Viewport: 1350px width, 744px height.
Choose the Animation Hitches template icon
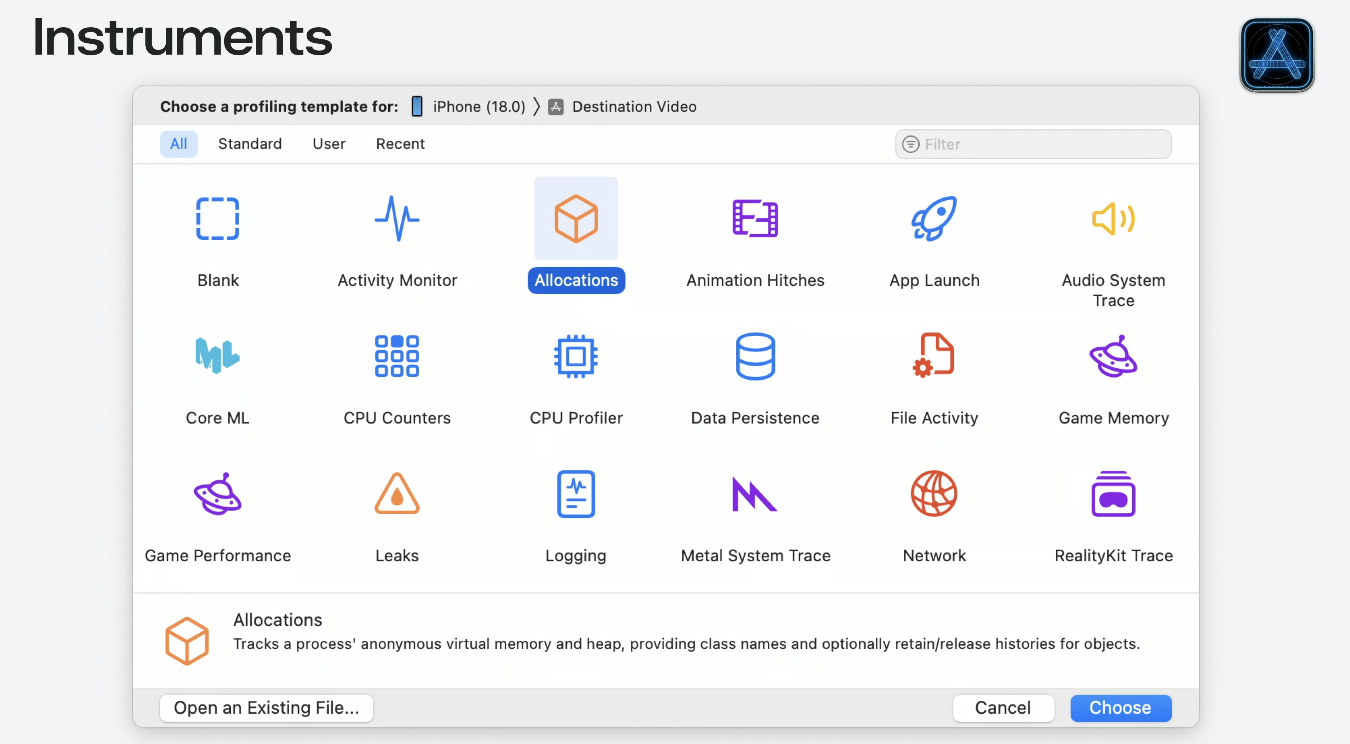[755, 218]
